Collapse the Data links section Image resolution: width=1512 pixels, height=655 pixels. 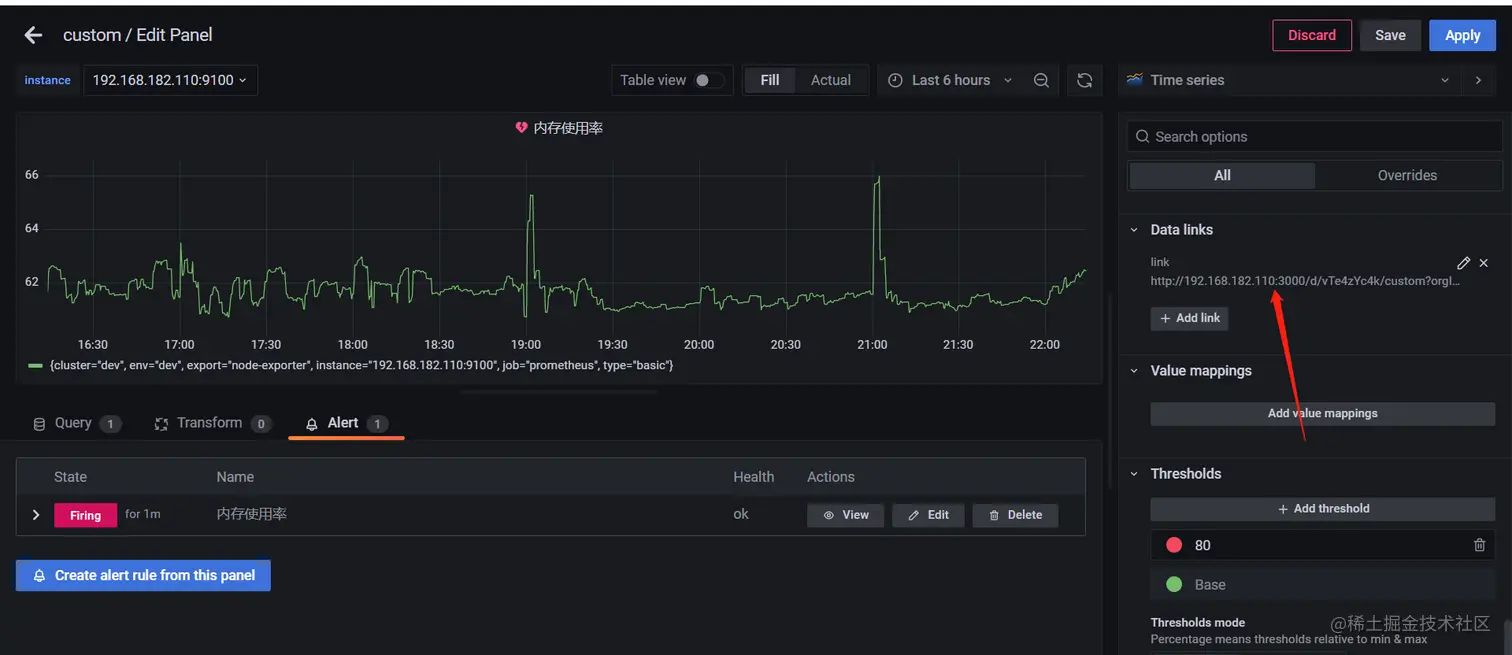[1134, 229]
